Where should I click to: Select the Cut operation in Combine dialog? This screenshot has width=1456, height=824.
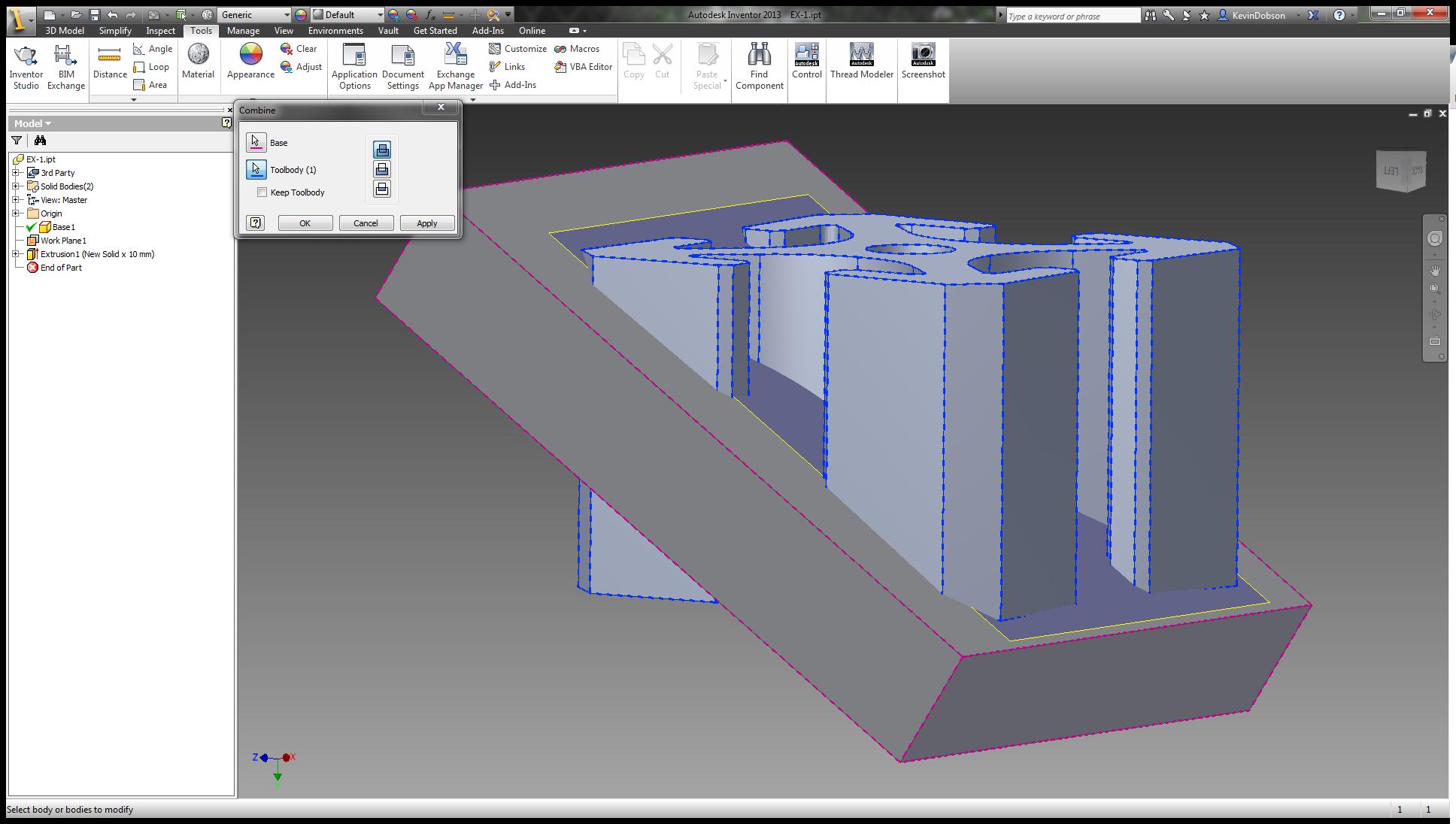[382, 169]
